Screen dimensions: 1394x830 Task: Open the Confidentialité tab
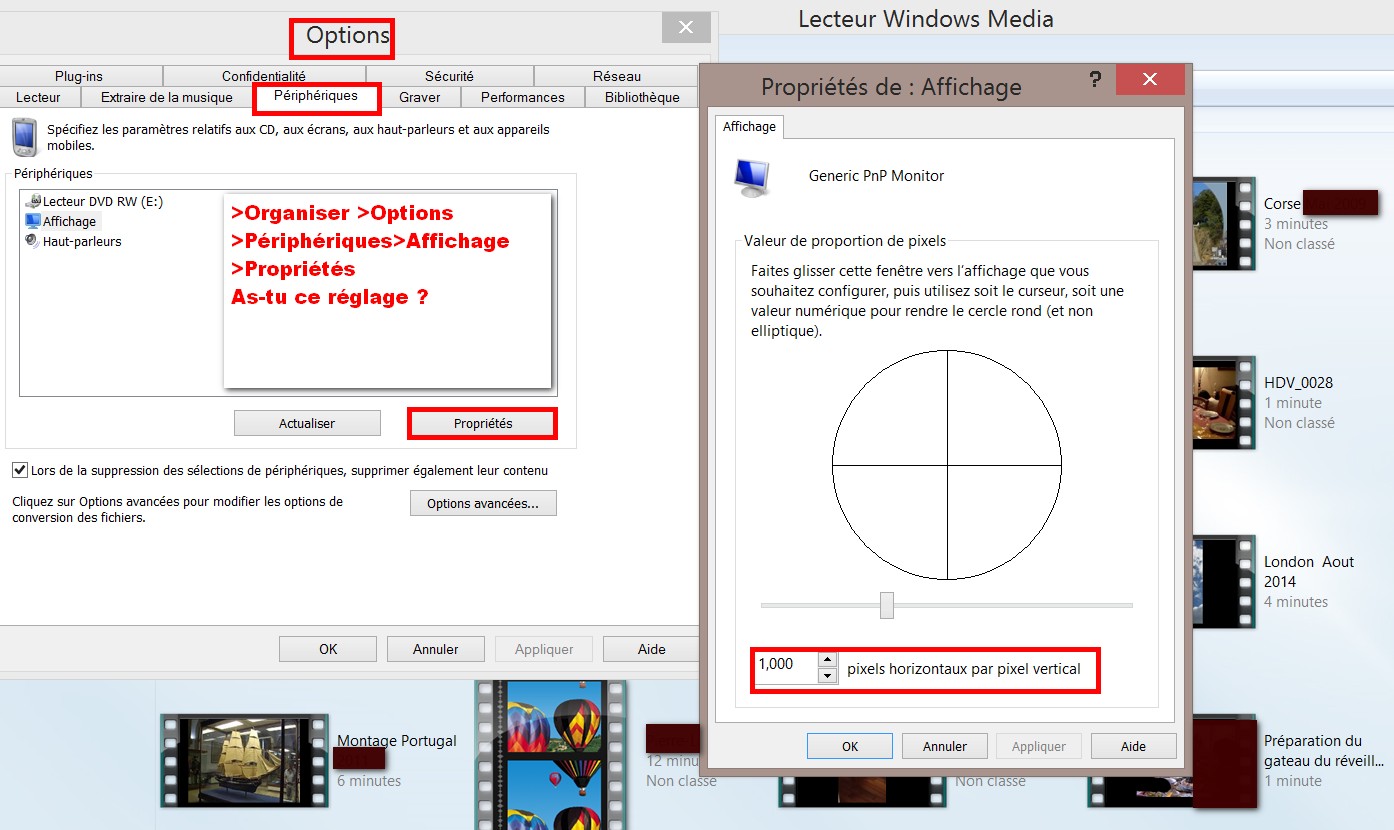pos(264,76)
